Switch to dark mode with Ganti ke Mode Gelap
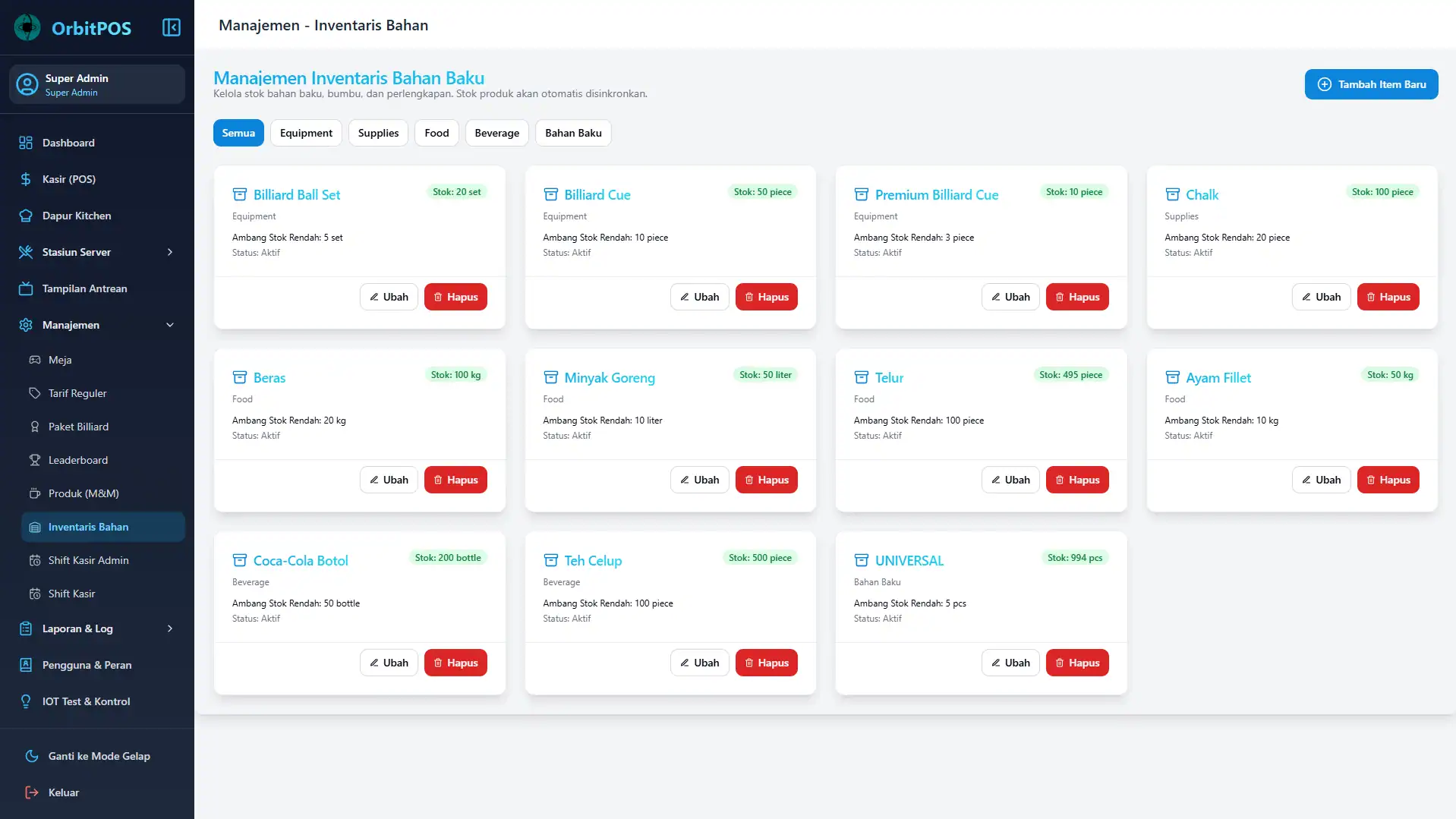Screen dimensions: 1456x819 click(32, 756)
